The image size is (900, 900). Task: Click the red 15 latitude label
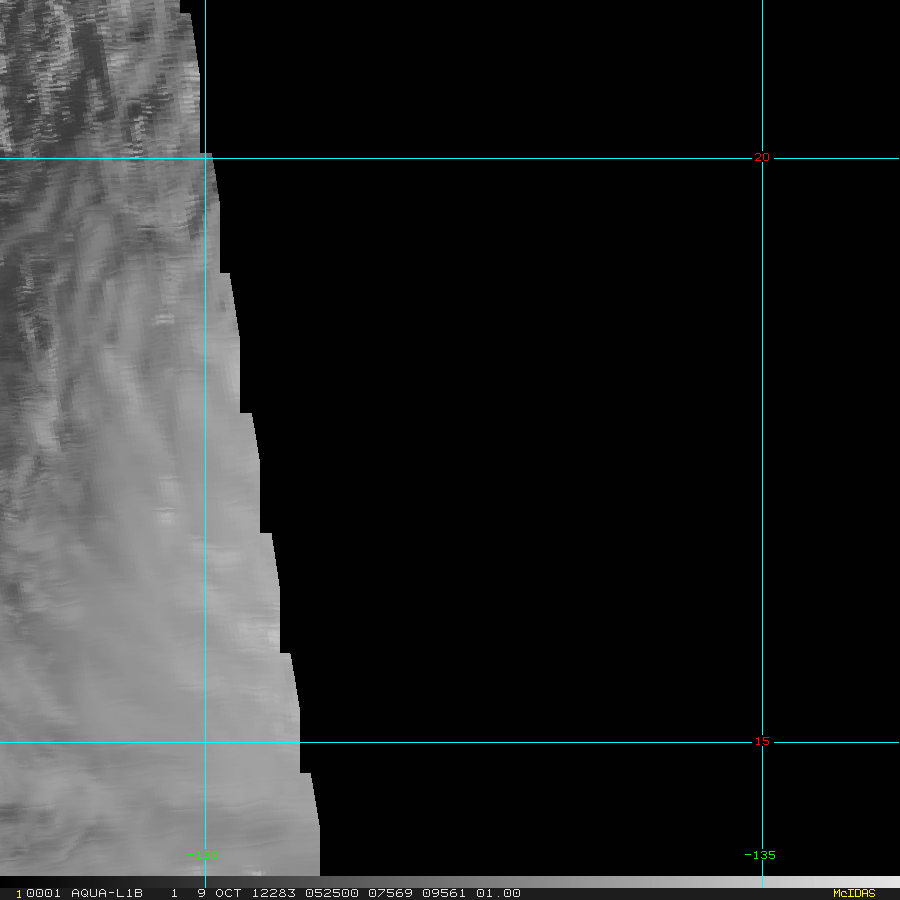(762, 741)
